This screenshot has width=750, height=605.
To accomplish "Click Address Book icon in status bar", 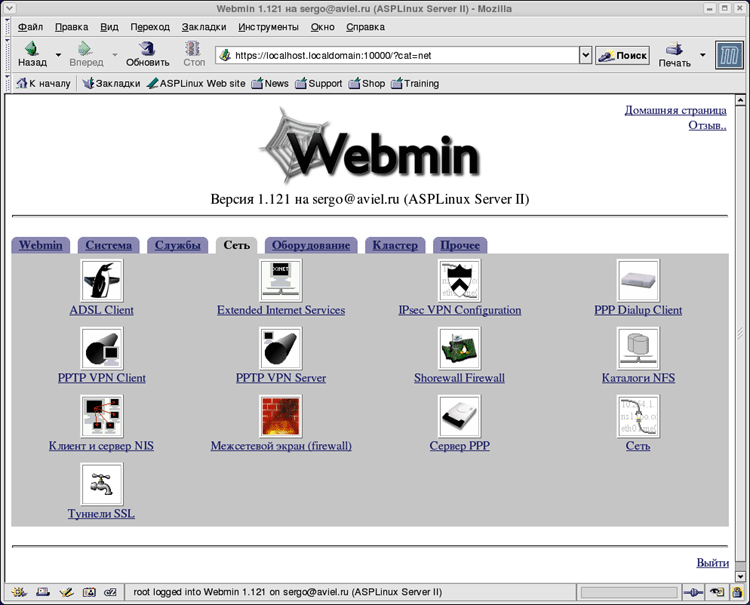I will [x=89, y=592].
